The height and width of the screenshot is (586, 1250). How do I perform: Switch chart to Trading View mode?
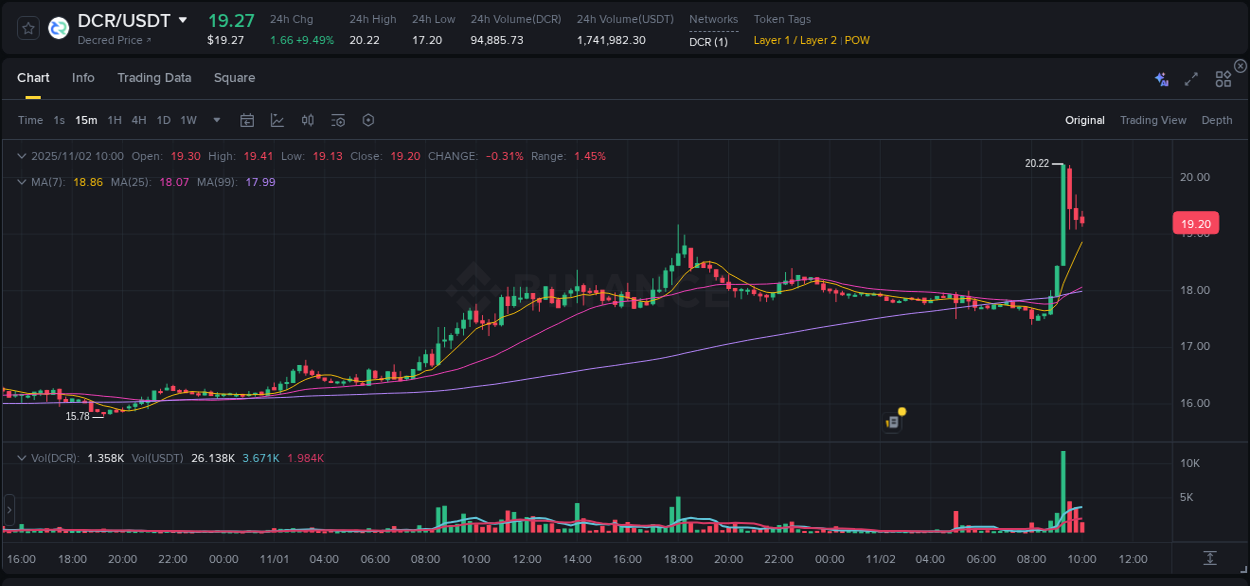point(1153,120)
